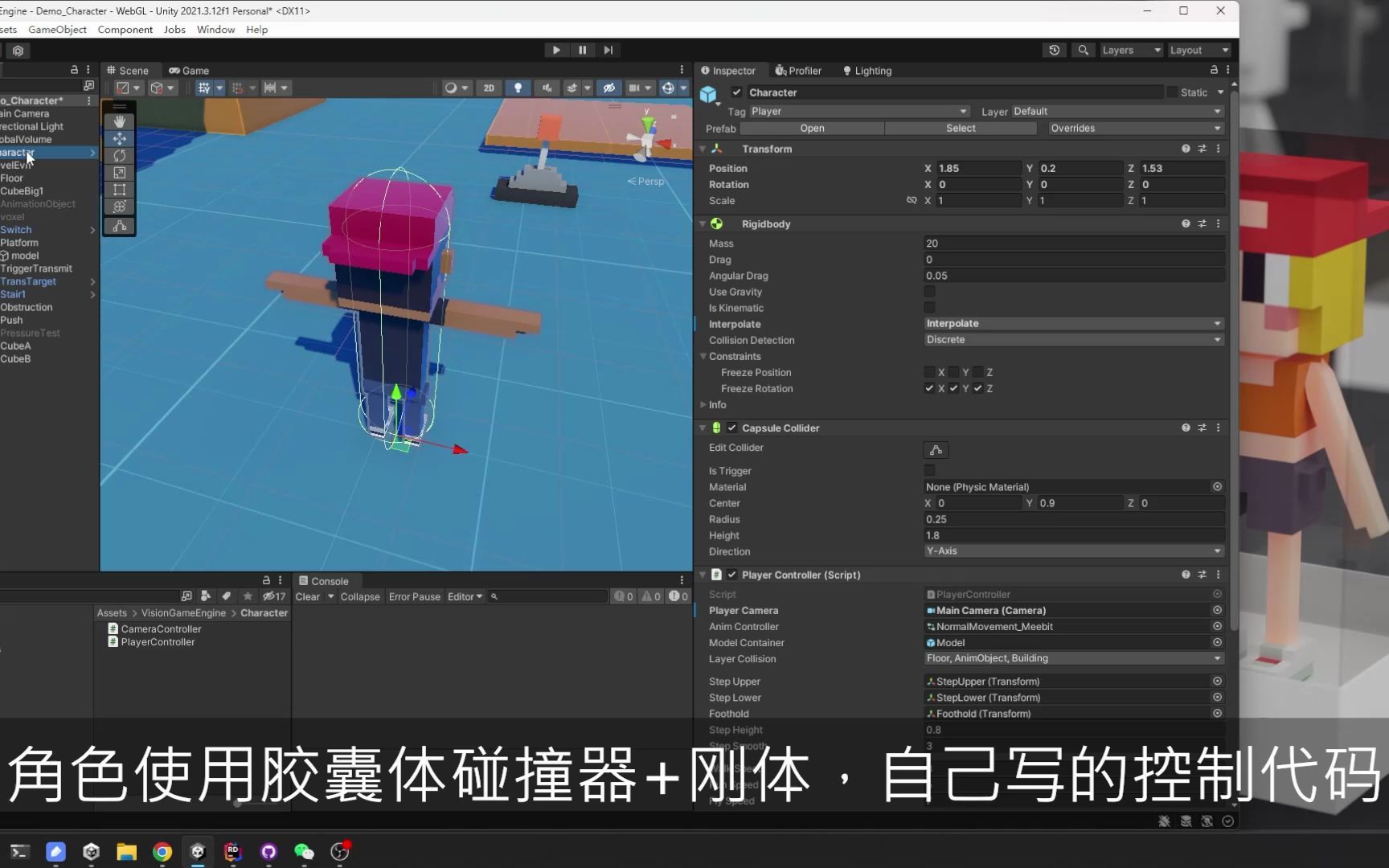Select the Move tool in the Scene toolbar
The width and height of the screenshot is (1389, 868).
click(119, 138)
